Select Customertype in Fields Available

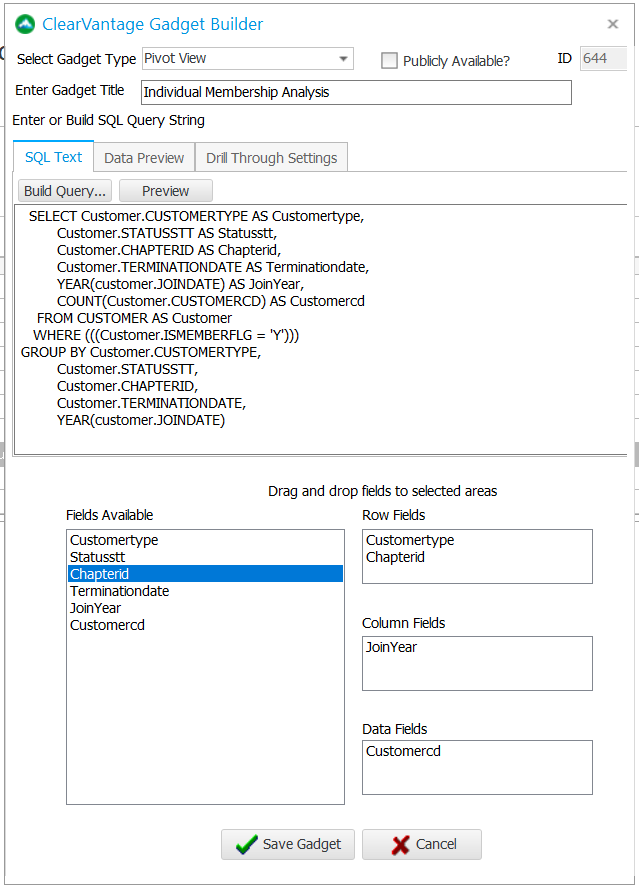coord(205,540)
